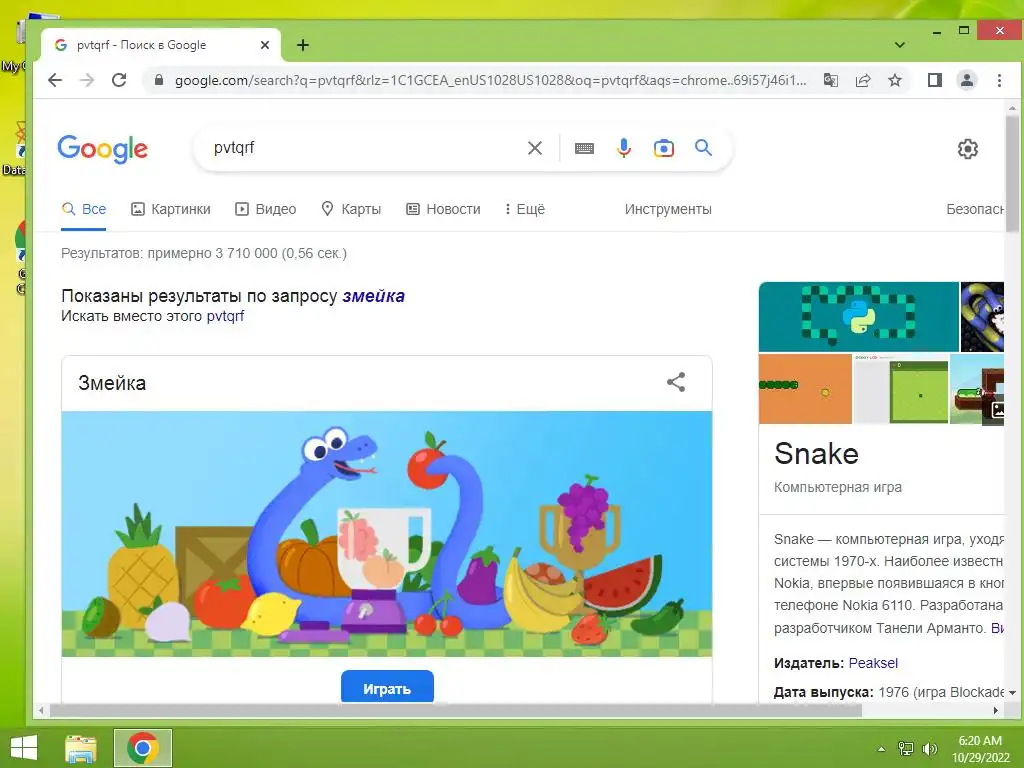The height and width of the screenshot is (768, 1024).
Task: Close the pvtqrf Google tab
Action: [264, 45]
